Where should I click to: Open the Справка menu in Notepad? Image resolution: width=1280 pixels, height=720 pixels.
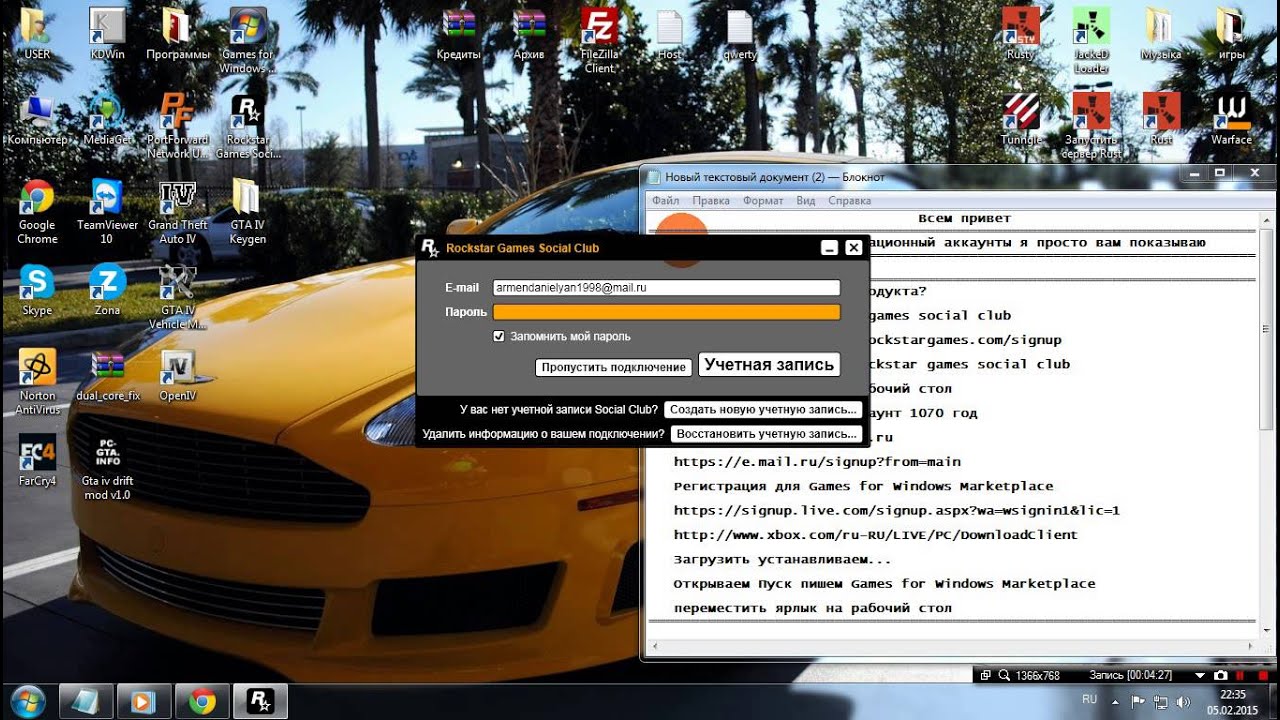850,201
